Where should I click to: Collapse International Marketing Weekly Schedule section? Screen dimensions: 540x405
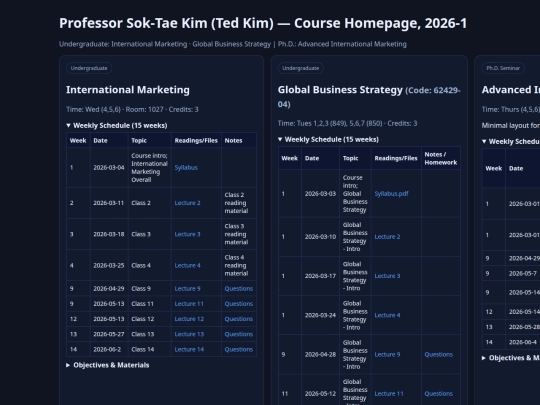point(117,125)
